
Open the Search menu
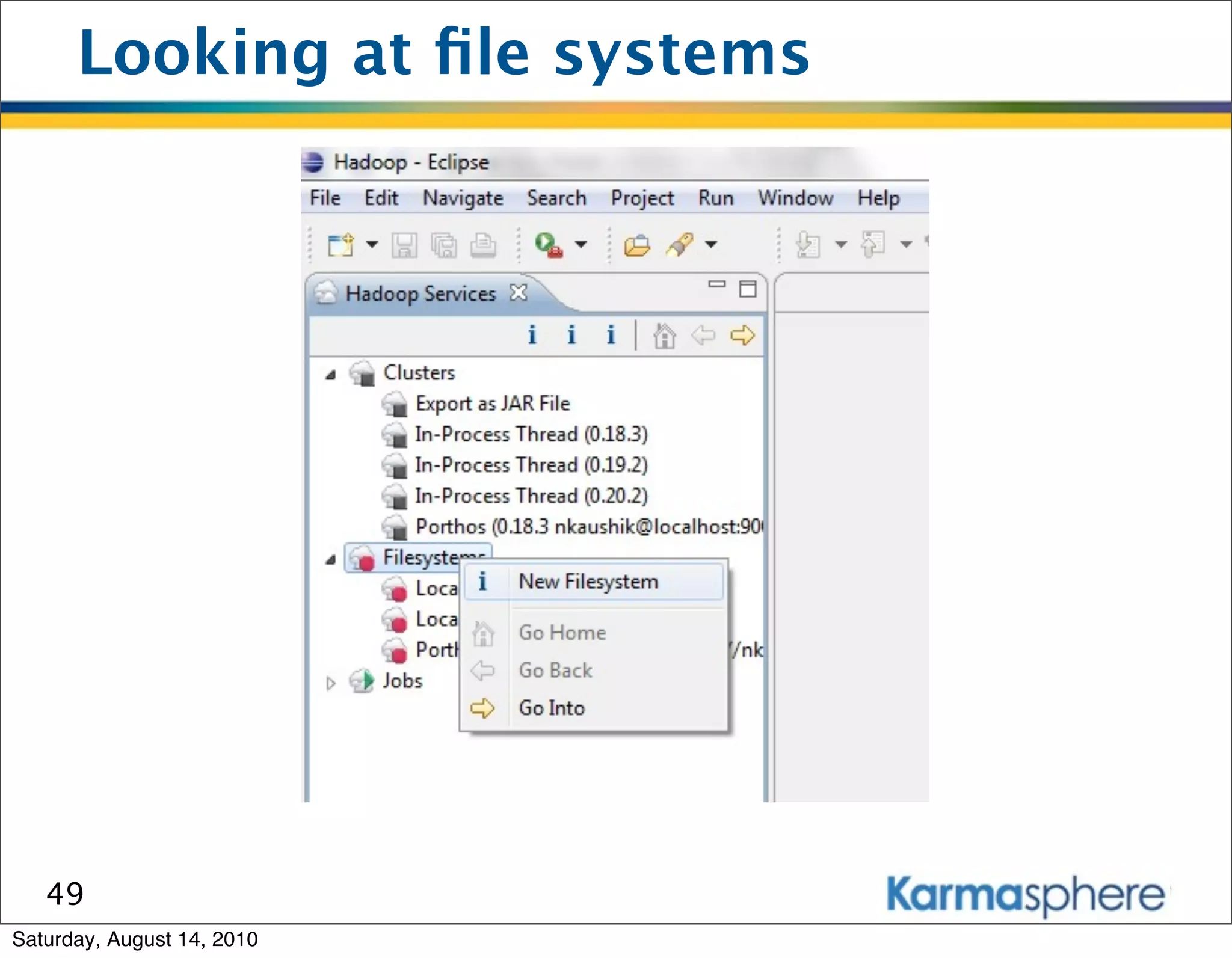pyautogui.click(x=556, y=198)
